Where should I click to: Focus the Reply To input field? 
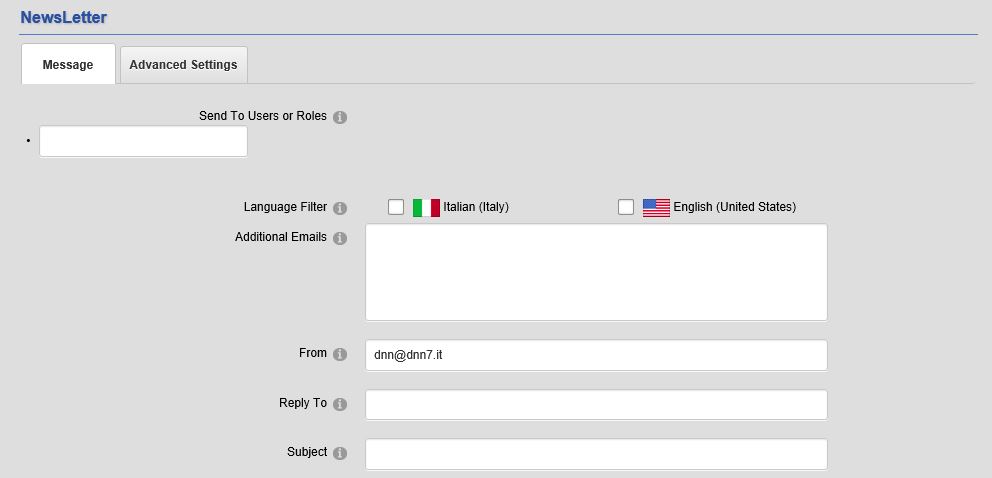[x=596, y=405]
